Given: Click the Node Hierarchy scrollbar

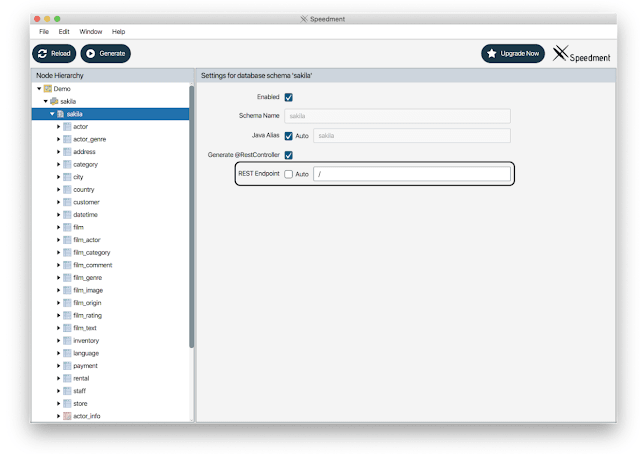Looking at the screenshot, I should pyautogui.click(x=191, y=216).
